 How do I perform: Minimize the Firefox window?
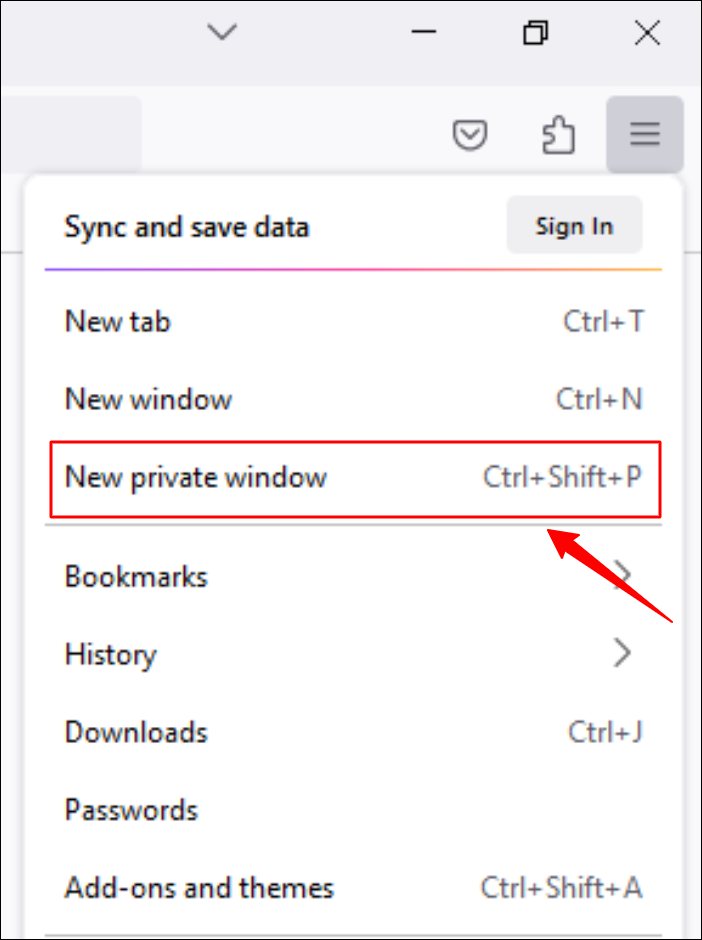pos(424,33)
